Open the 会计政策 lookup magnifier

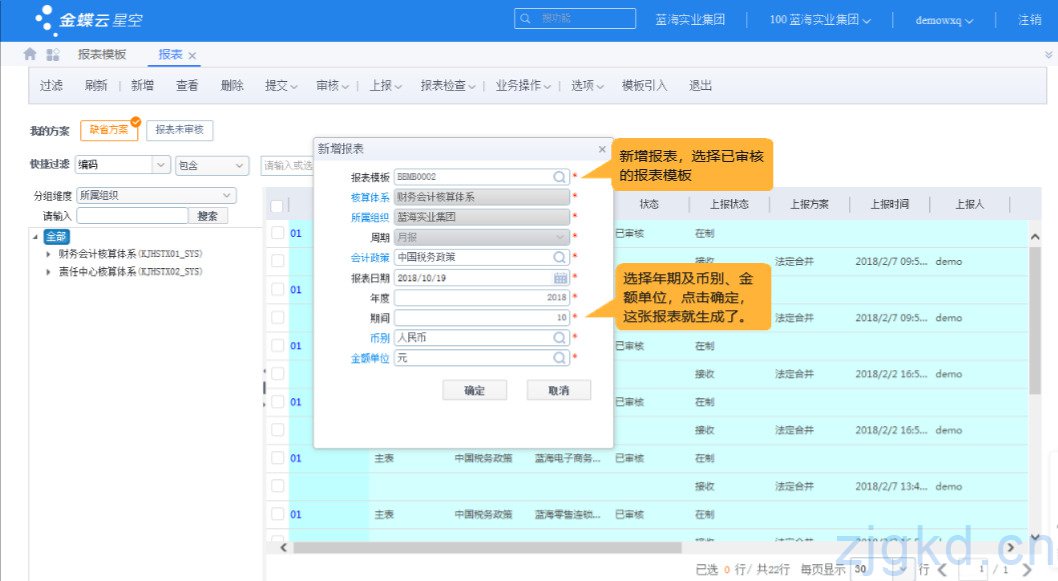pyautogui.click(x=559, y=257)
